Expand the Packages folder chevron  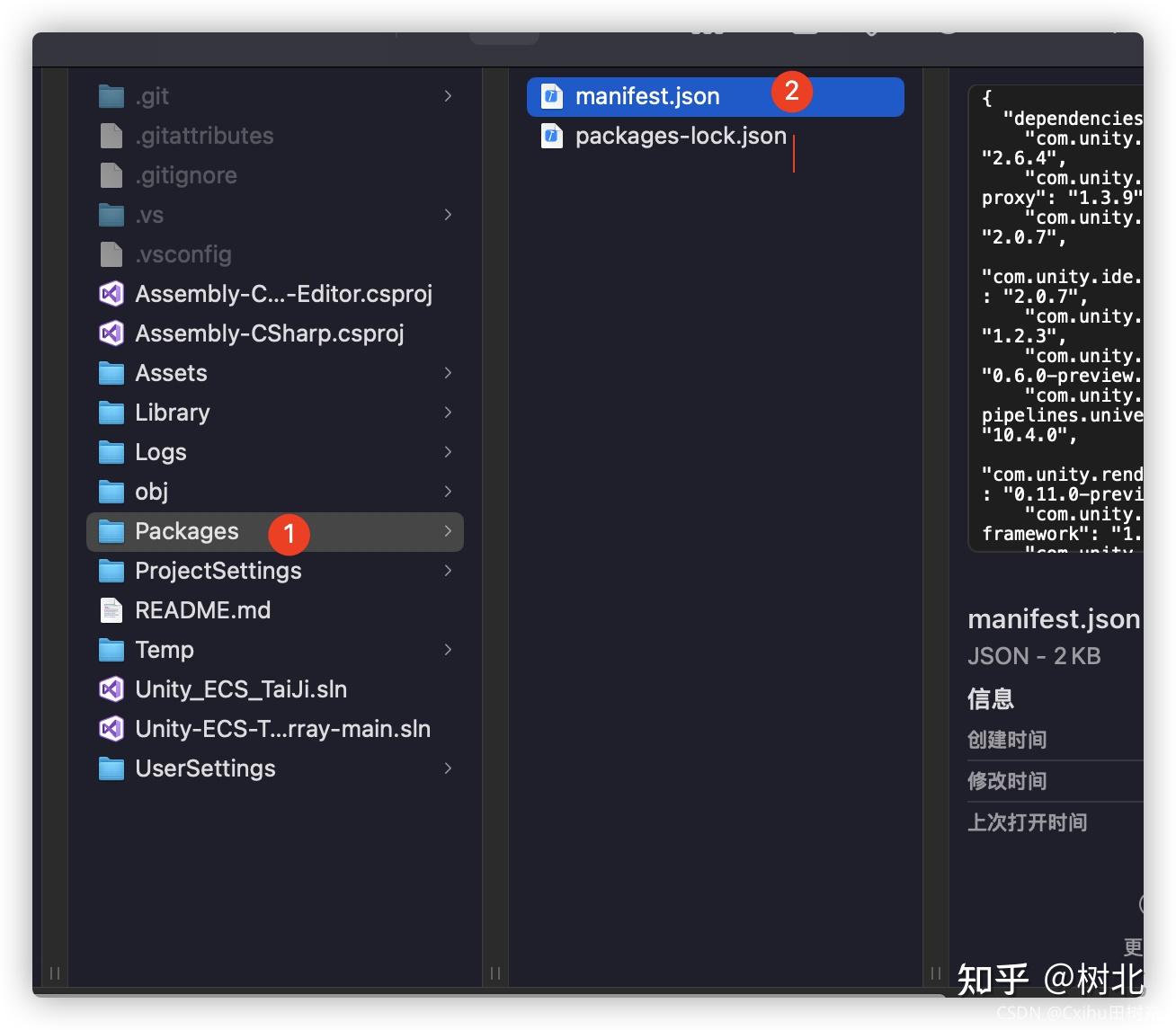click(x=448, y=531)
